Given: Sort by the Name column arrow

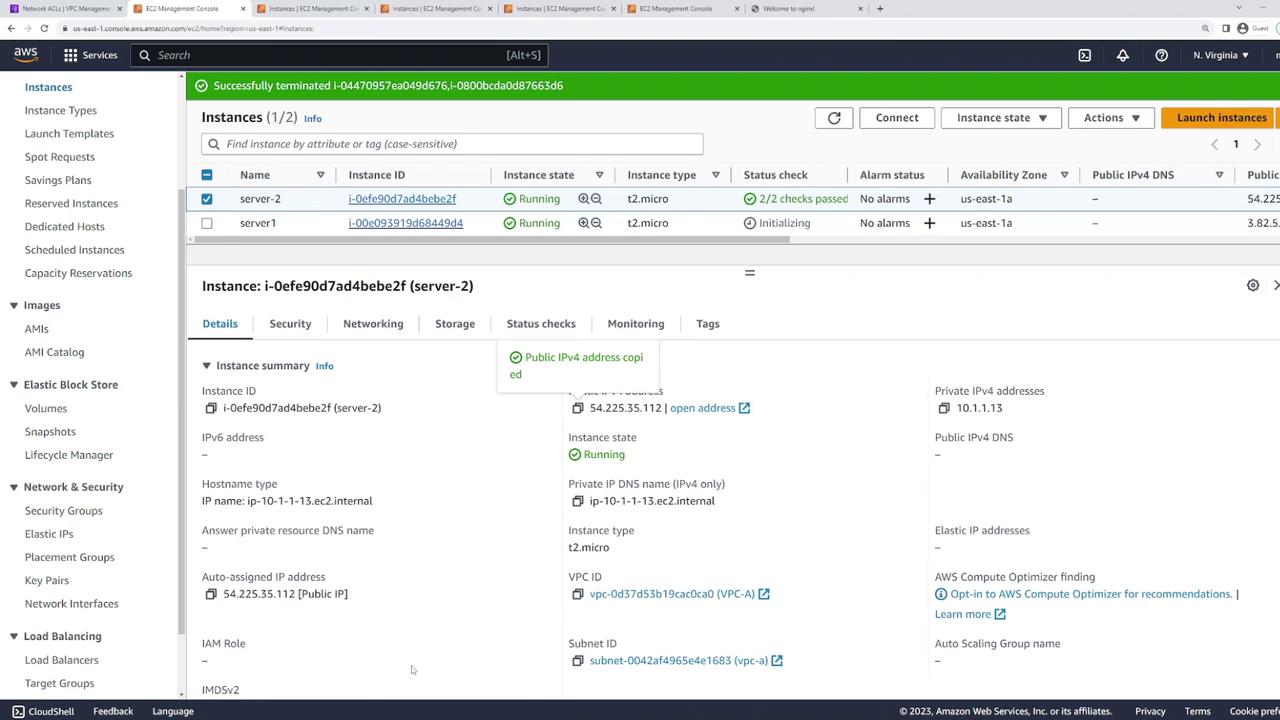Looking at the screenshot, I should (x=320, y=175).
